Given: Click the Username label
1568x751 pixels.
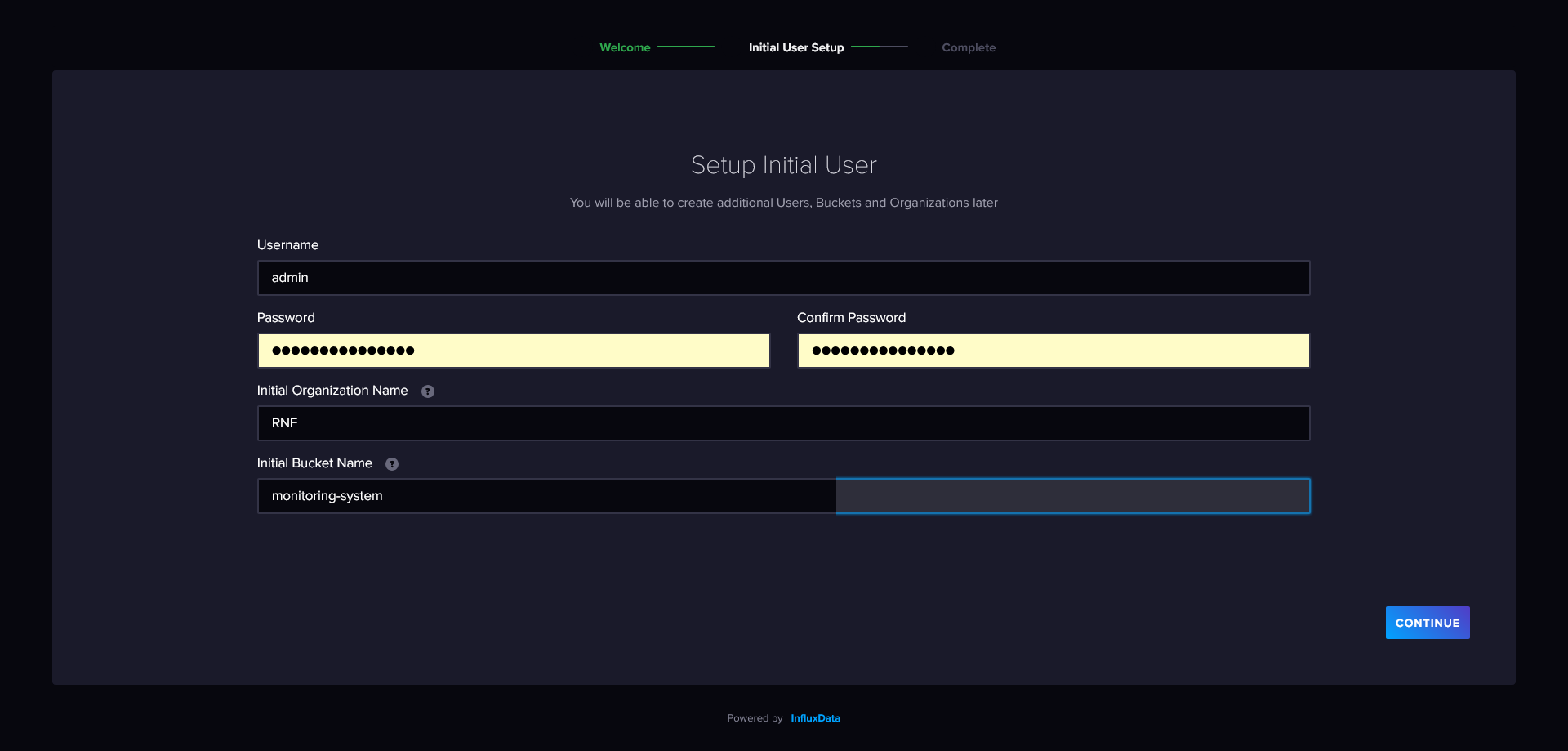Looking at the screenshot, I should tap(287, 245).
